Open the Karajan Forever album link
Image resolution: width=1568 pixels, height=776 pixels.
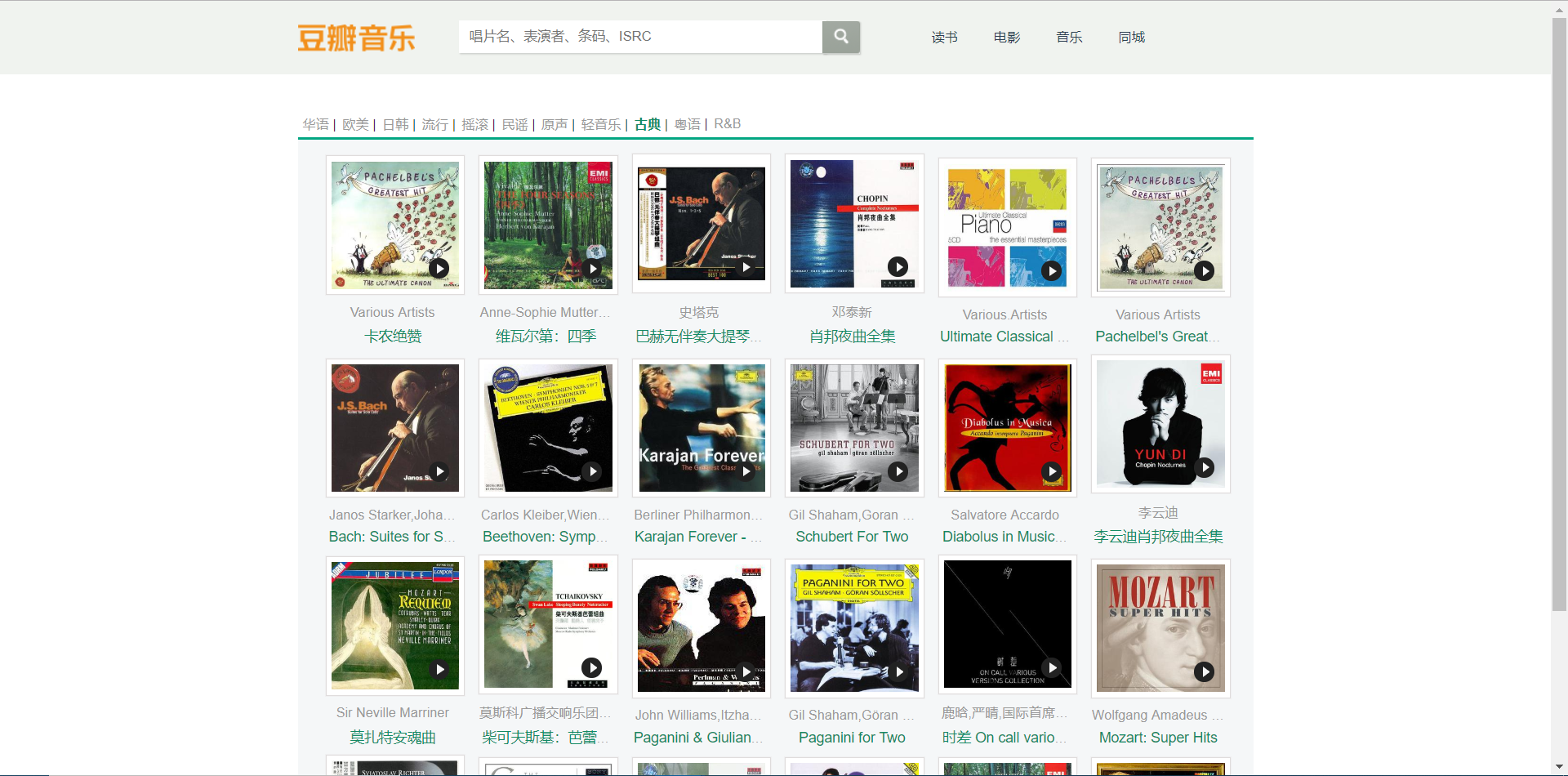(699, 537)
